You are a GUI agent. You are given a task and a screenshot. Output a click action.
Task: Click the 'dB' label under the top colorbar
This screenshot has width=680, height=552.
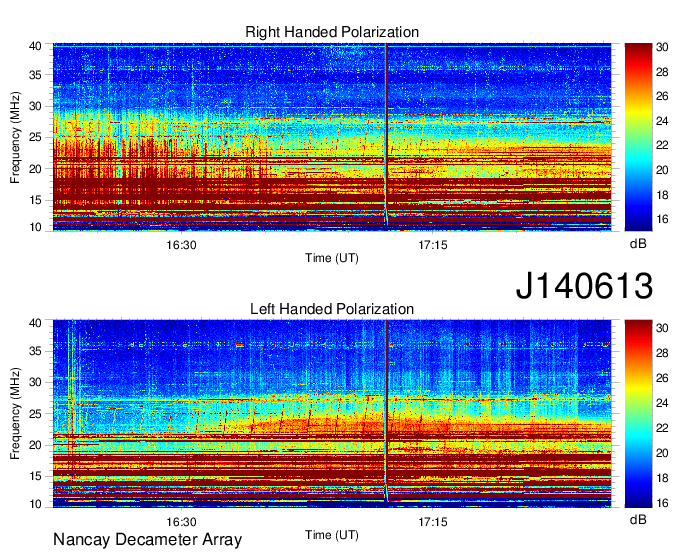tap(638, 244)
